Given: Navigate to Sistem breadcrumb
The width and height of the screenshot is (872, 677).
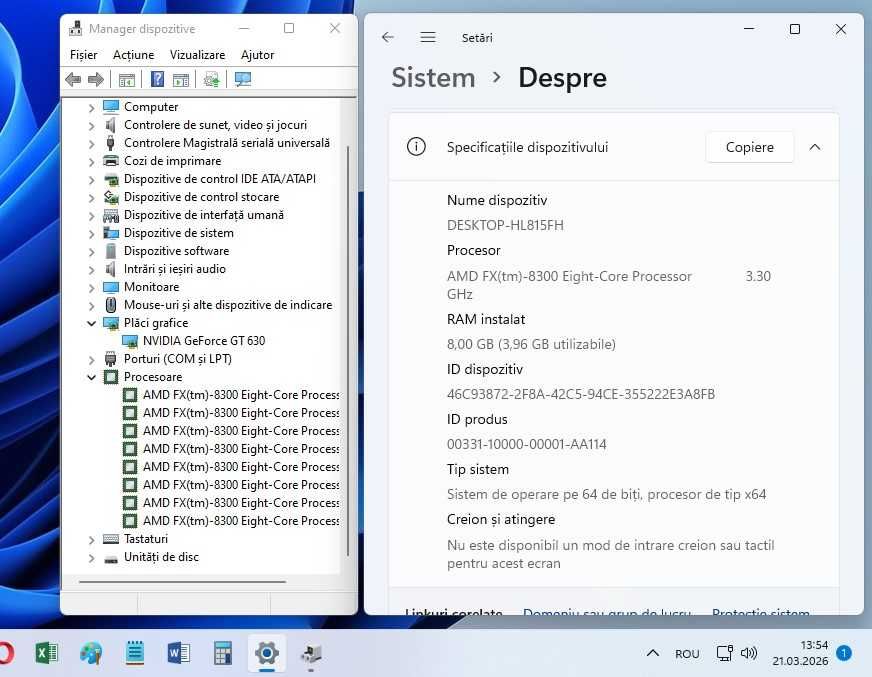Looking at the screenshot, I should point(433,77).
